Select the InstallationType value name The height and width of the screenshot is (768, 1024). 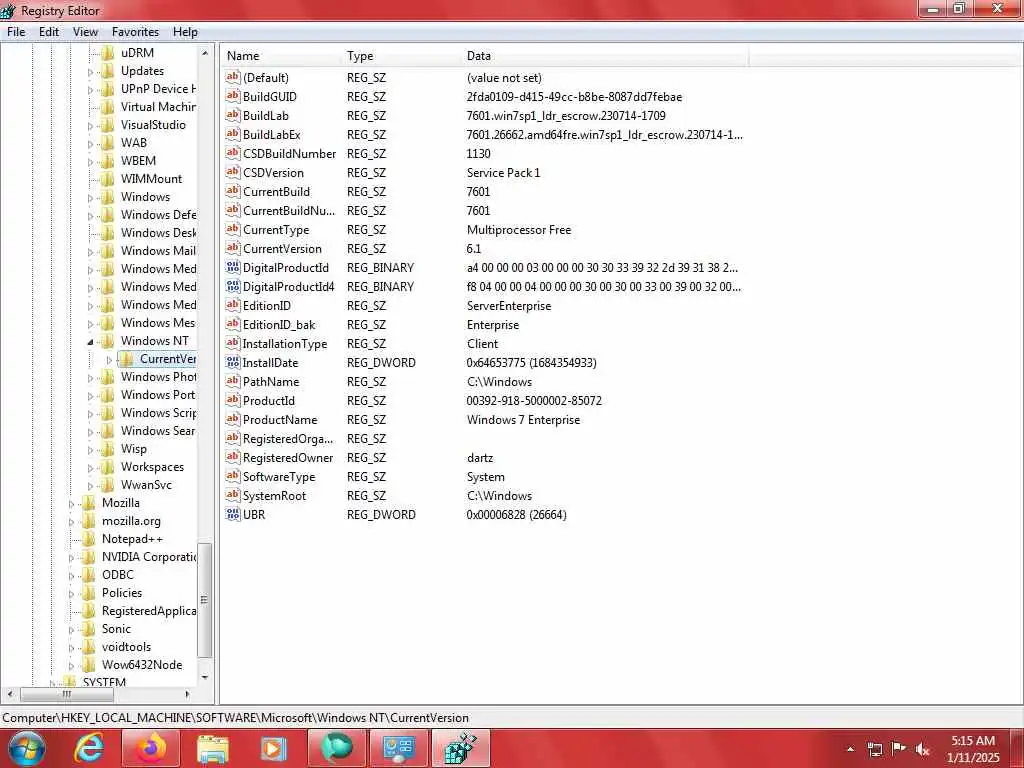point(285,344)
